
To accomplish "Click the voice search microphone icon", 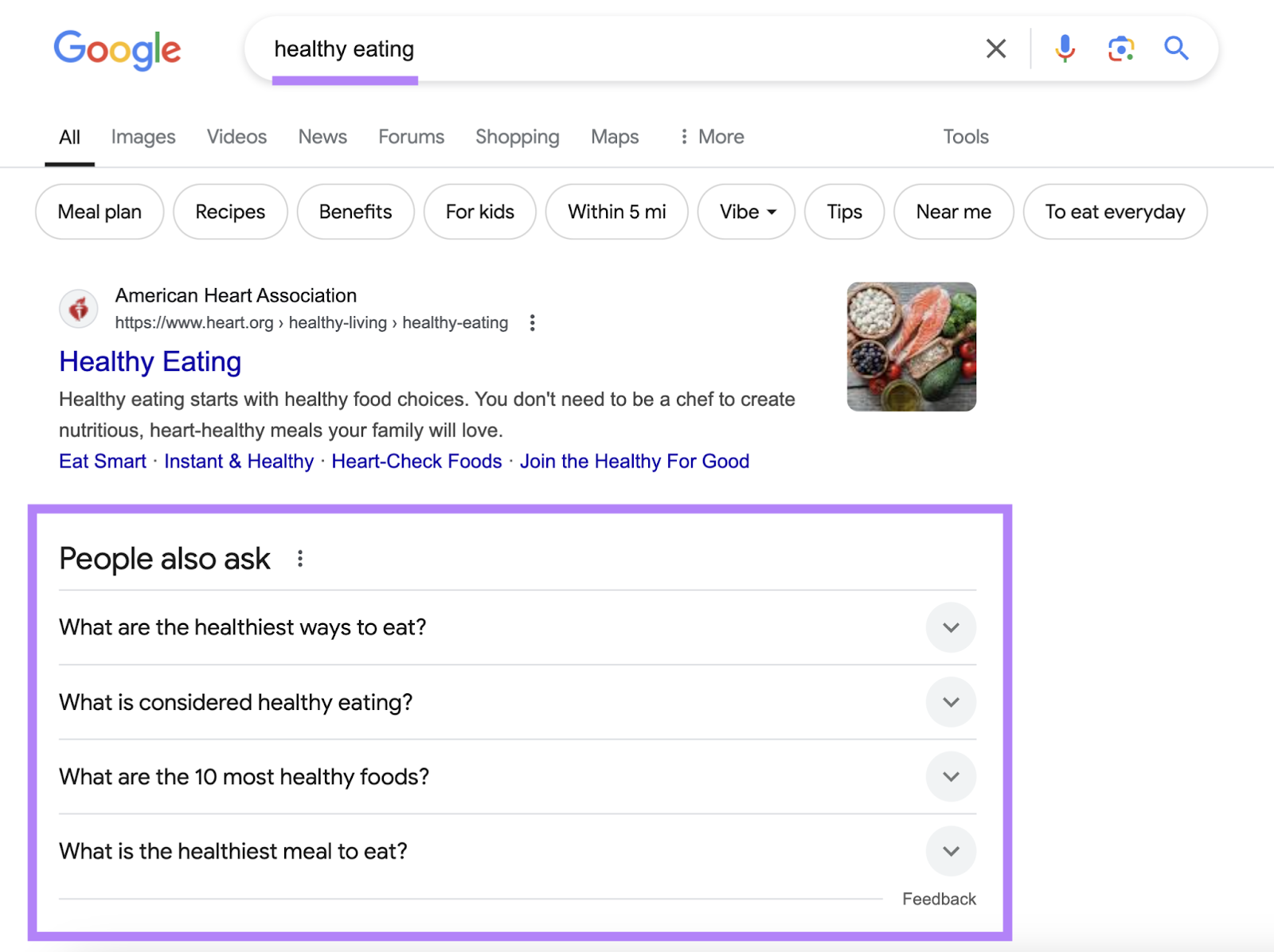I will tap(1064, 49).
